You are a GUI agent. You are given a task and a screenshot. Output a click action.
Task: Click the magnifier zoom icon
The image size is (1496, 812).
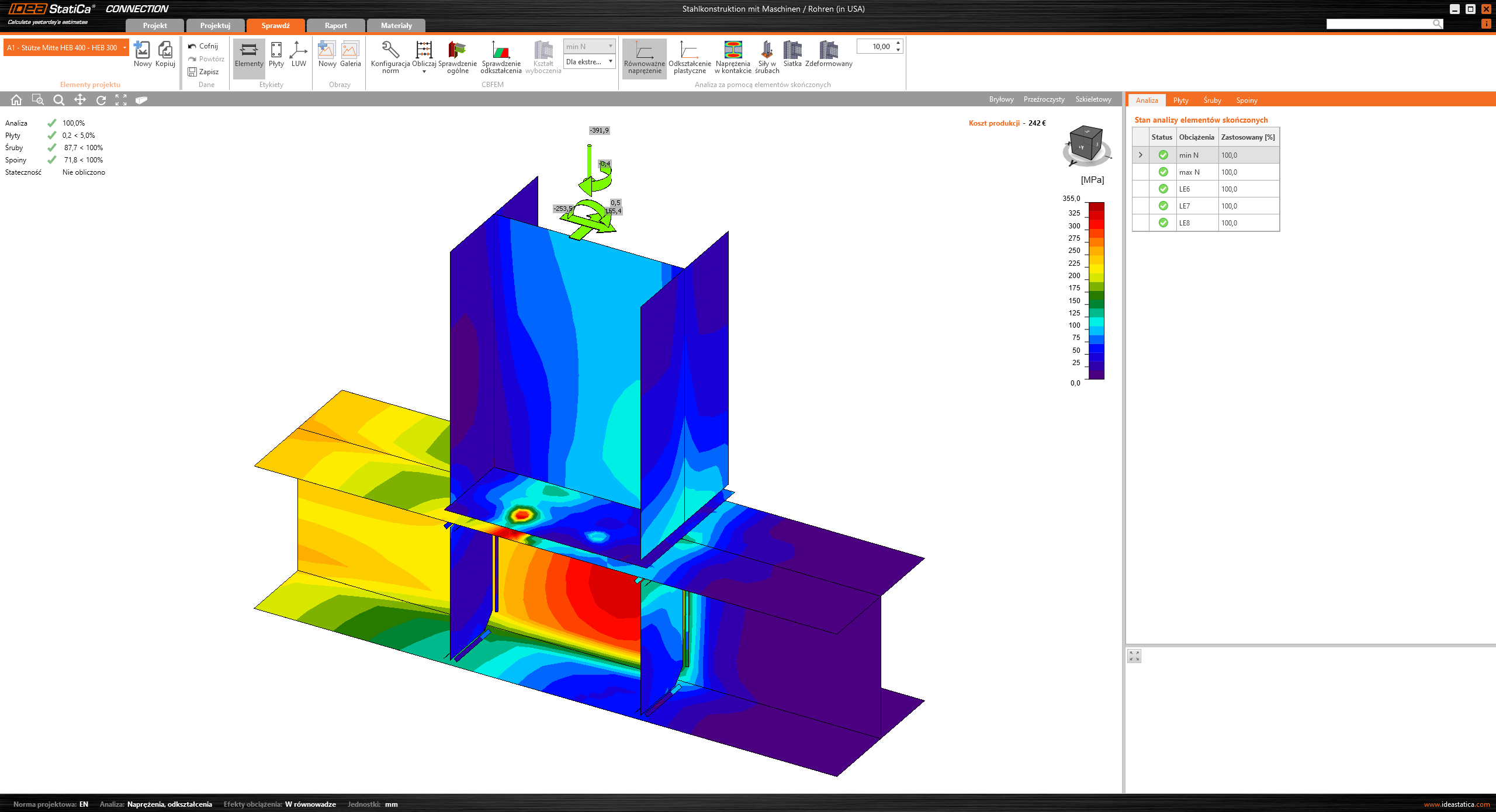tap(58, 100)
